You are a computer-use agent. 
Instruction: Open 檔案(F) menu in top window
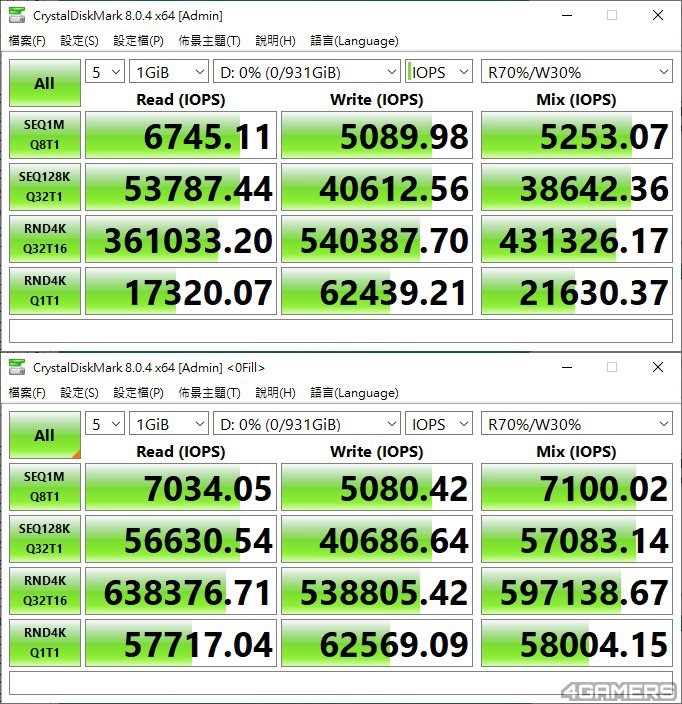coord(27,41)
